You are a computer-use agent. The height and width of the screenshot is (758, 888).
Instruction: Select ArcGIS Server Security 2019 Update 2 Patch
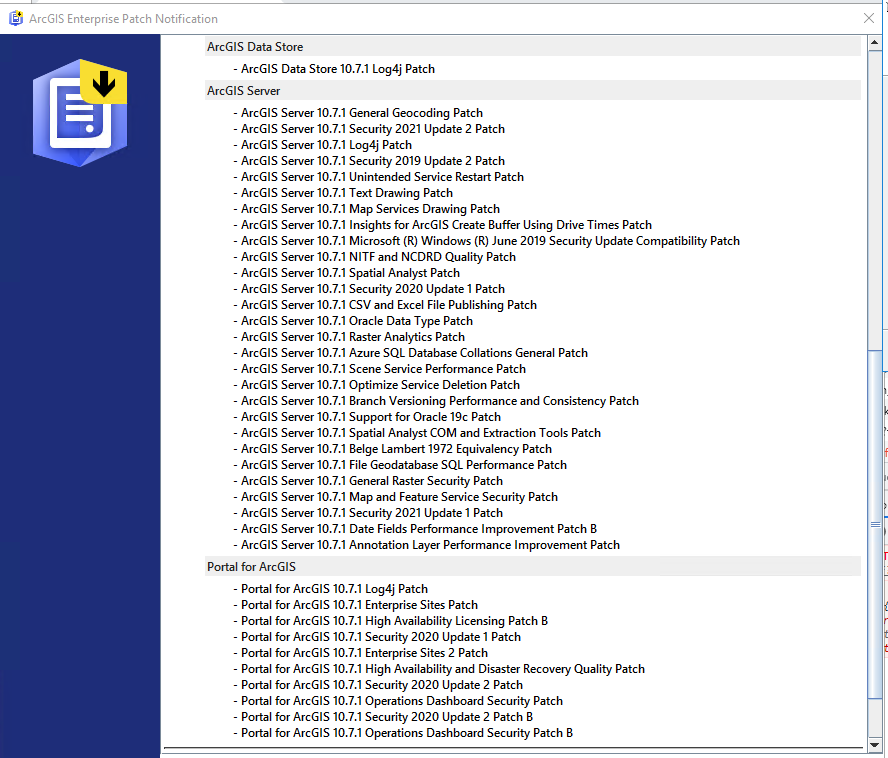pos(369,161)
